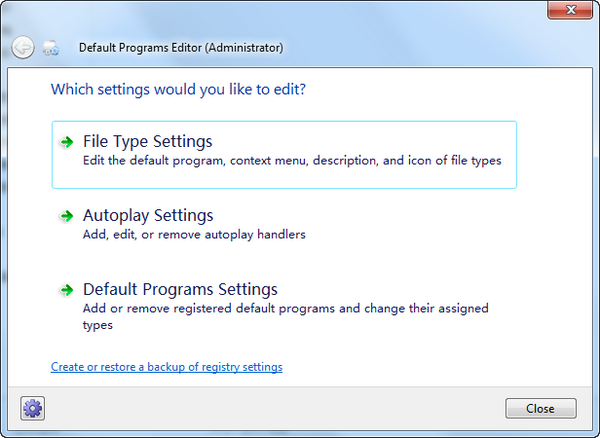Open Autoplay Settings
Screen dimensions: 600x438
[148, 216]
